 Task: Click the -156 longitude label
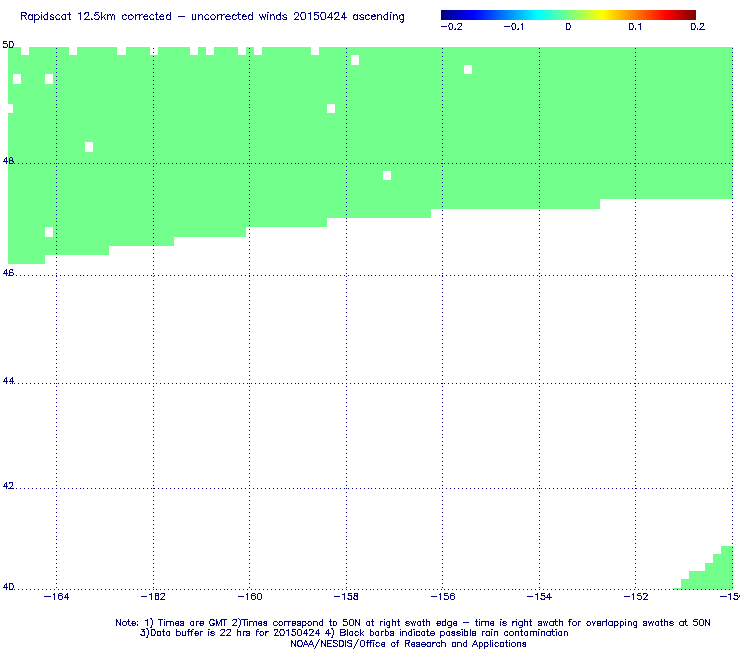coord(443,597)
